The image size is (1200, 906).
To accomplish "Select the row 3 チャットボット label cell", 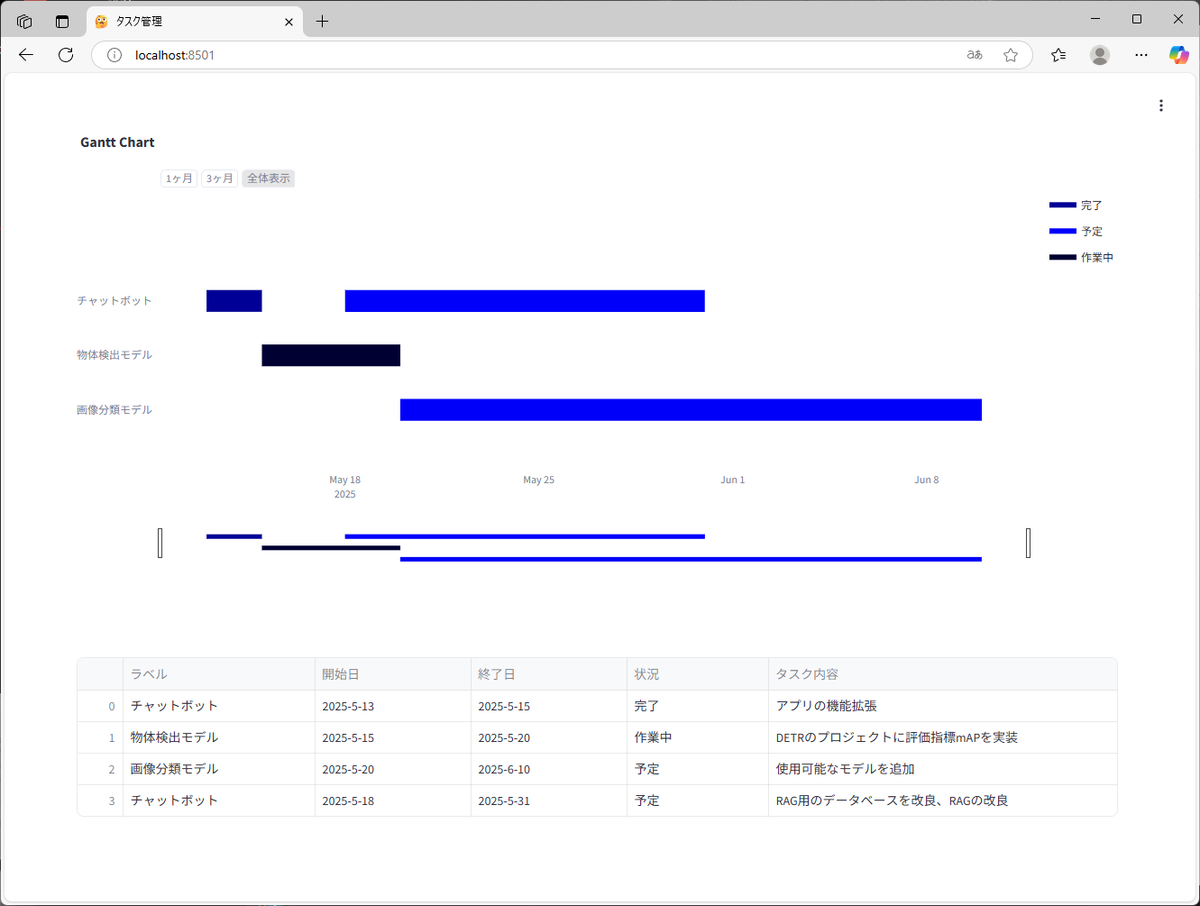I will coord(218,800).
